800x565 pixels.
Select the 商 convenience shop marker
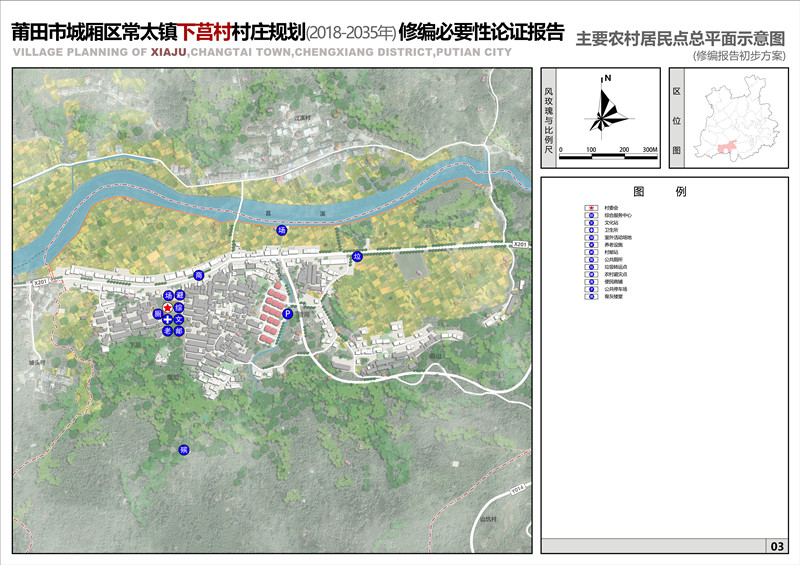[x=198, y=275]
